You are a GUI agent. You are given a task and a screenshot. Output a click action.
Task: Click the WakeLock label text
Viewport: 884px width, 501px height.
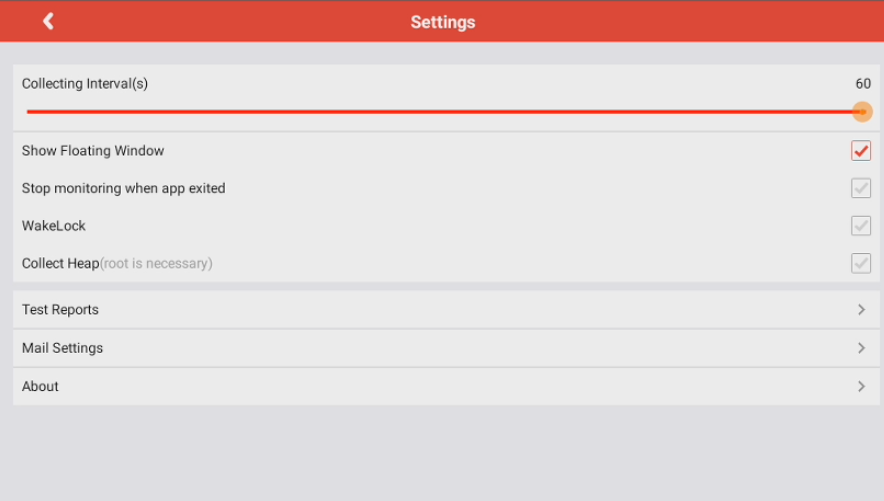(54, 226)
